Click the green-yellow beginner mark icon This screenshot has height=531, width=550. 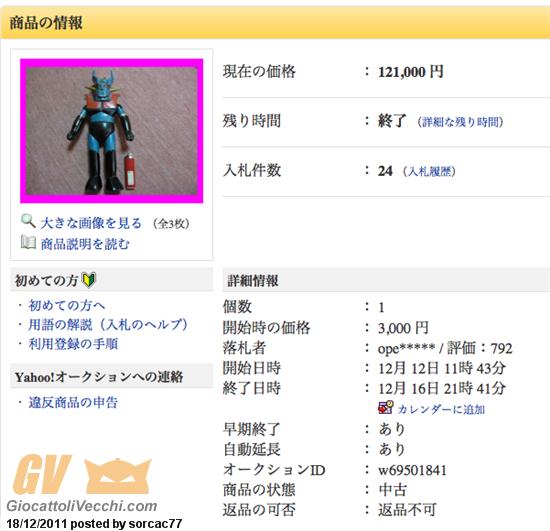click(88, 280)
